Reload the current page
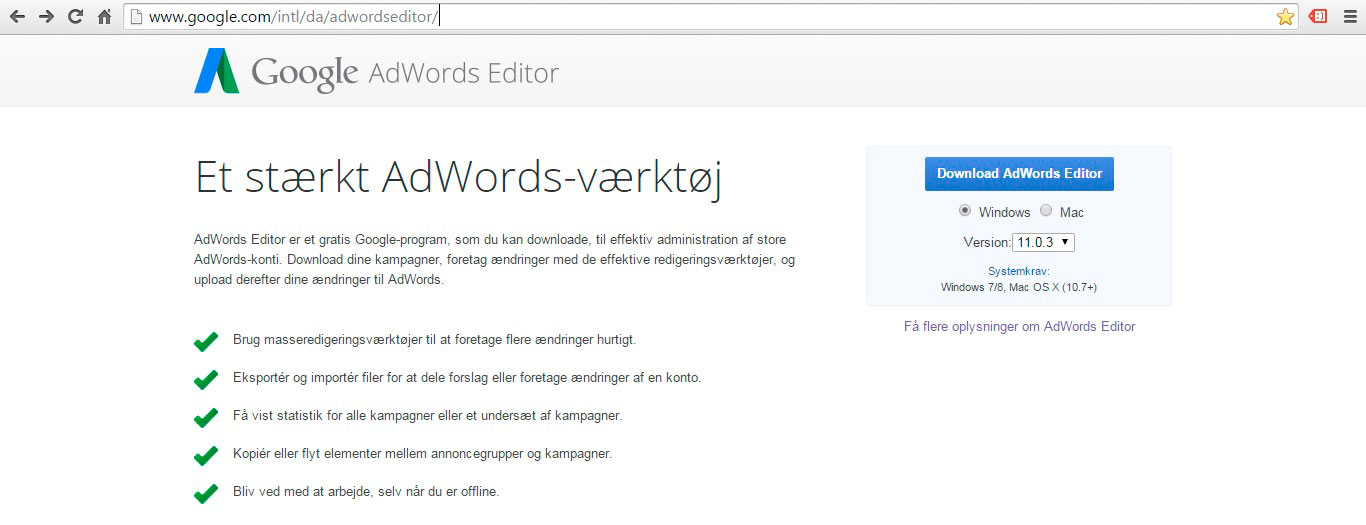1366x525 pixels. point(75,17)
